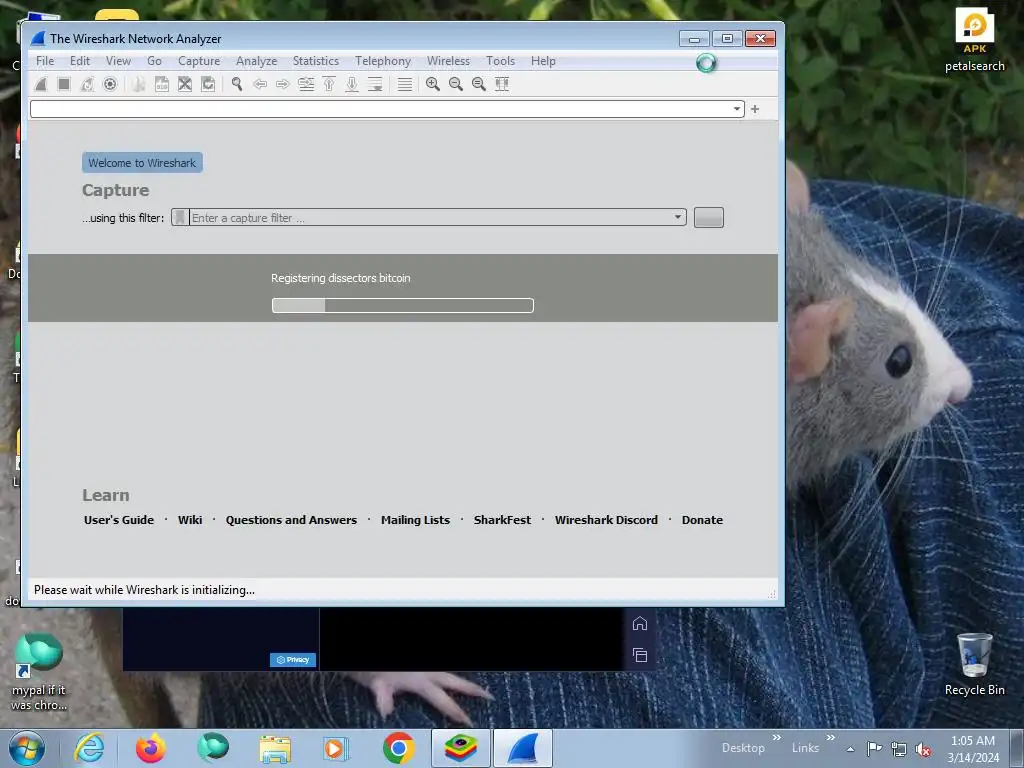1024x768 pixels.
Task: Find a packet with the magnifier icon
Action: (237, 84)
